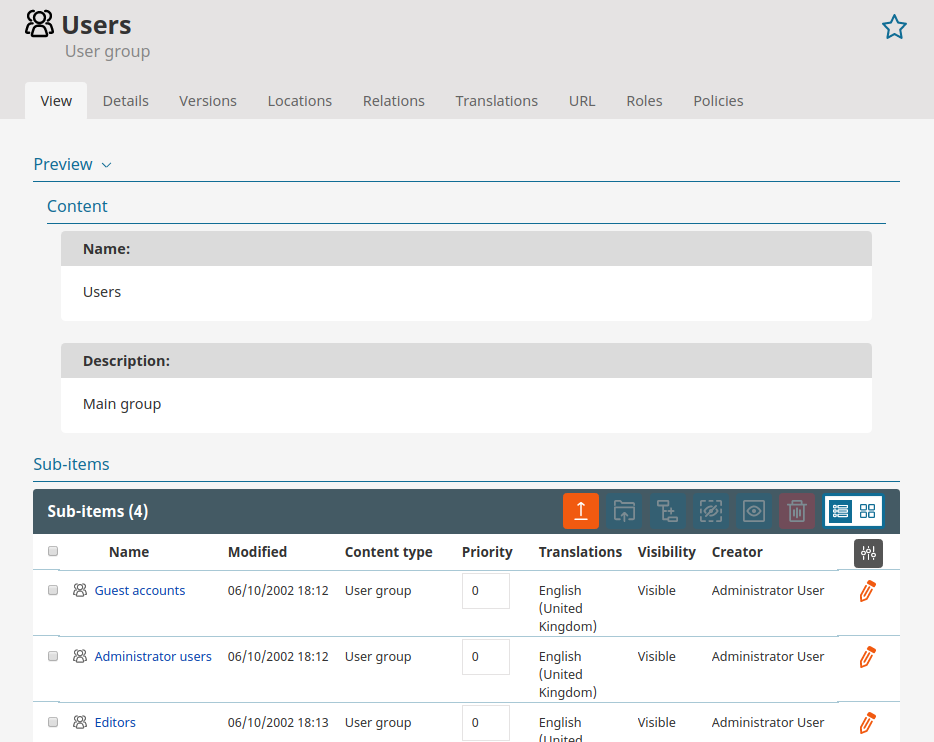The width and height of the screenshot is (934, 742).
Task: Open the Editors link
Action: [x=115, y=722]
